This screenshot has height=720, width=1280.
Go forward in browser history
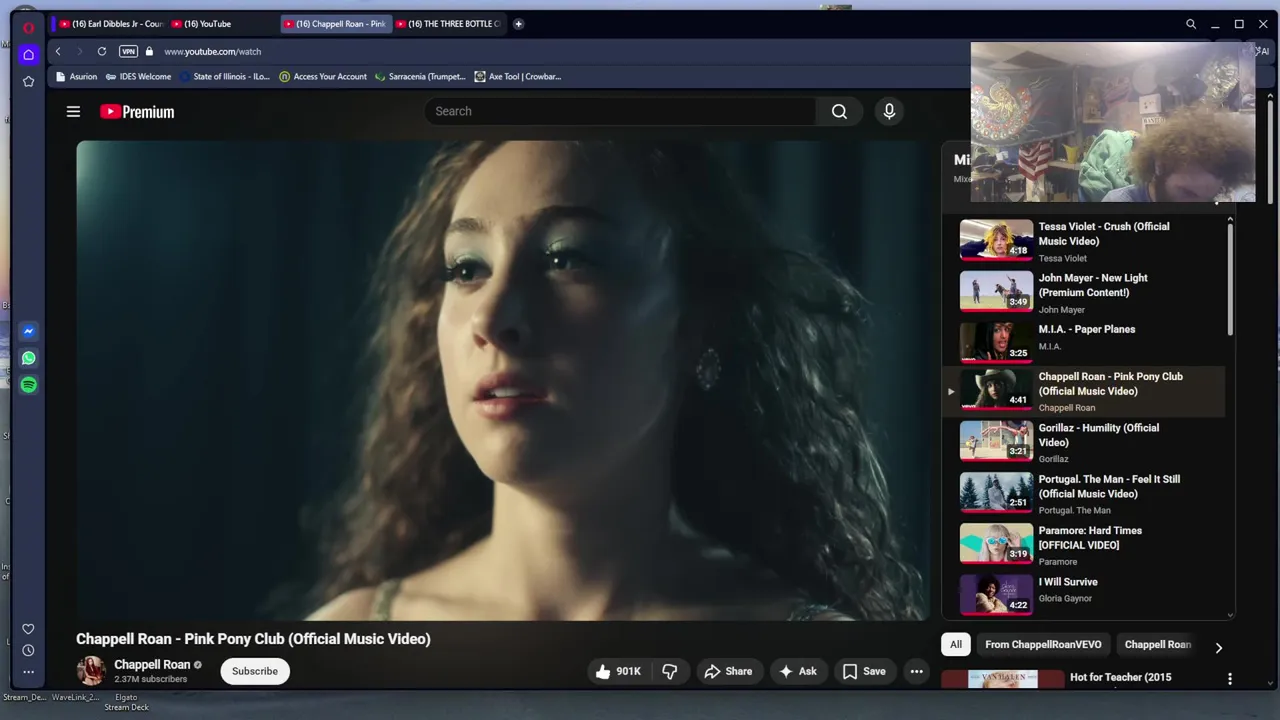pyautogui.click(x=79, y=51)
